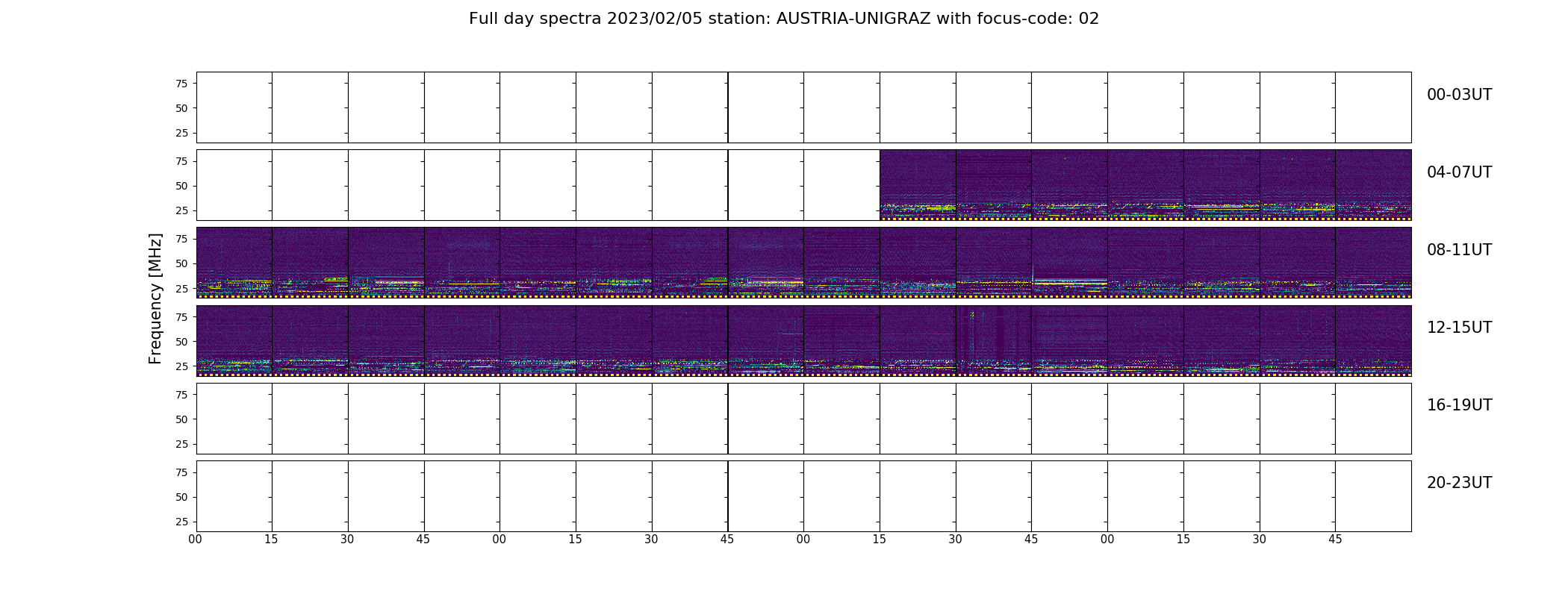Select last spectrogram tile in 04-07UT row
Screen dimensions: 1568x597
click(x=1373, y=185)
